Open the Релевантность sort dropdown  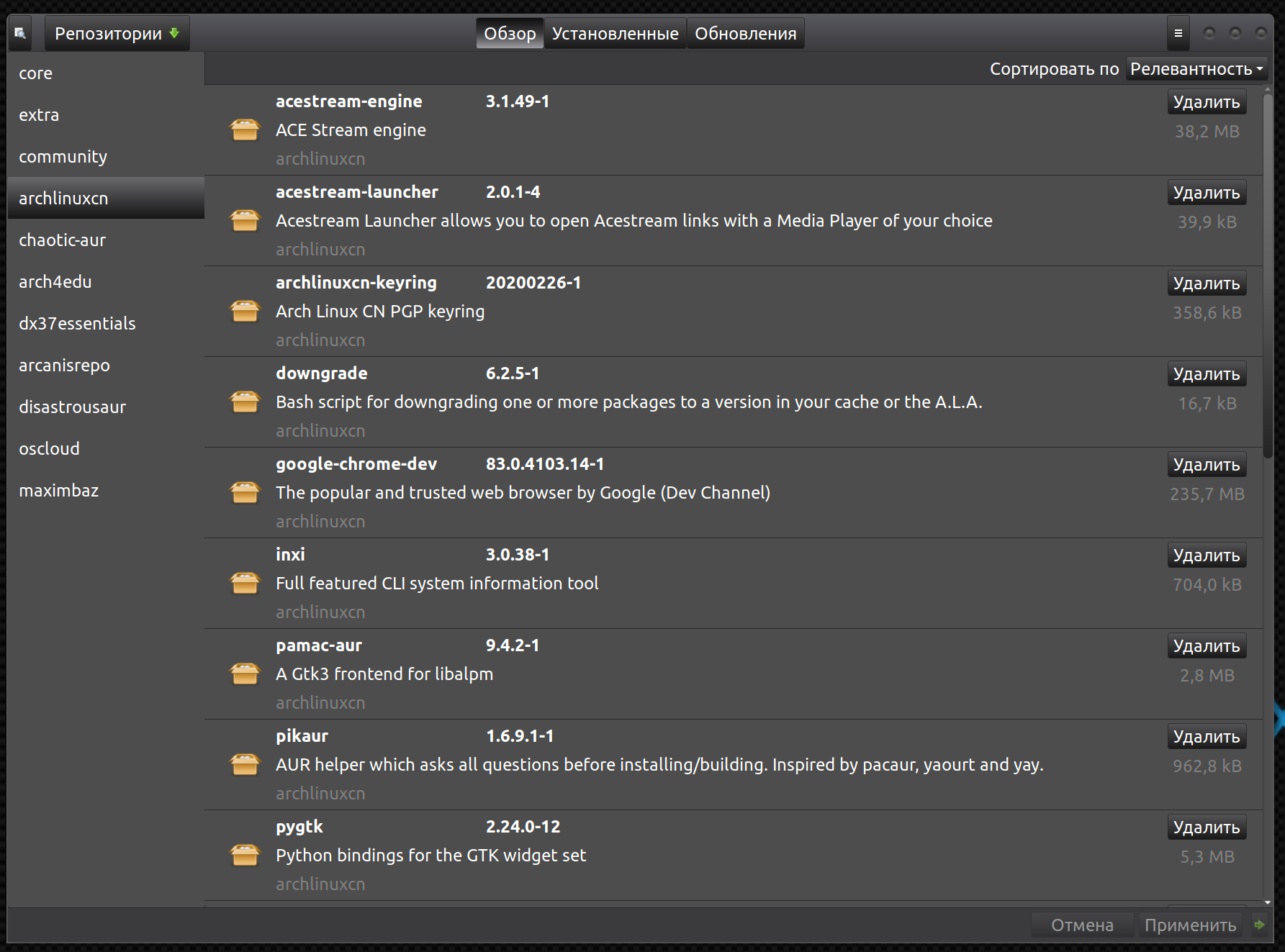[x=1196, y=69]
